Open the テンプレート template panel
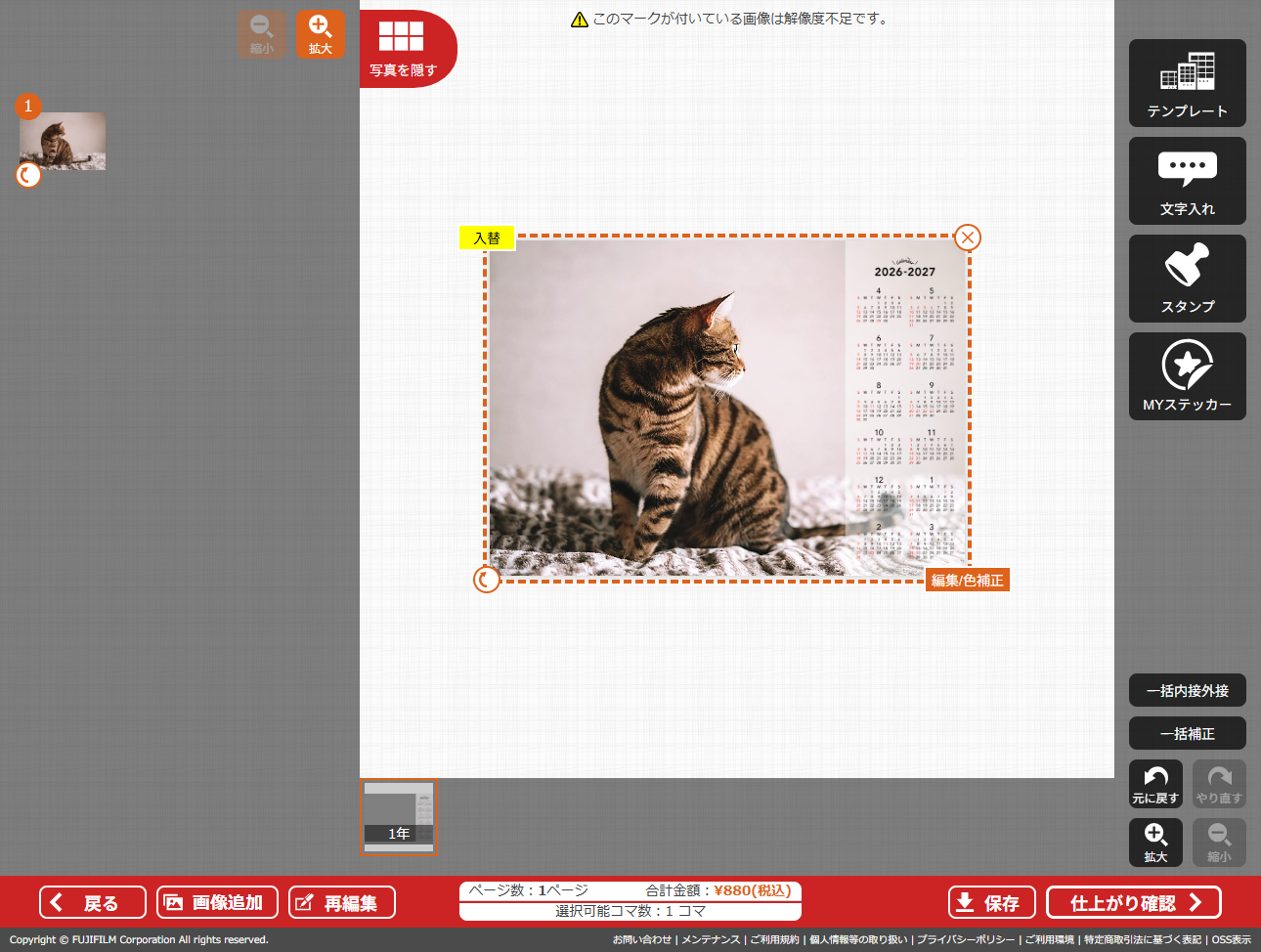1261x952 pixels. (x=1187, y=83)
